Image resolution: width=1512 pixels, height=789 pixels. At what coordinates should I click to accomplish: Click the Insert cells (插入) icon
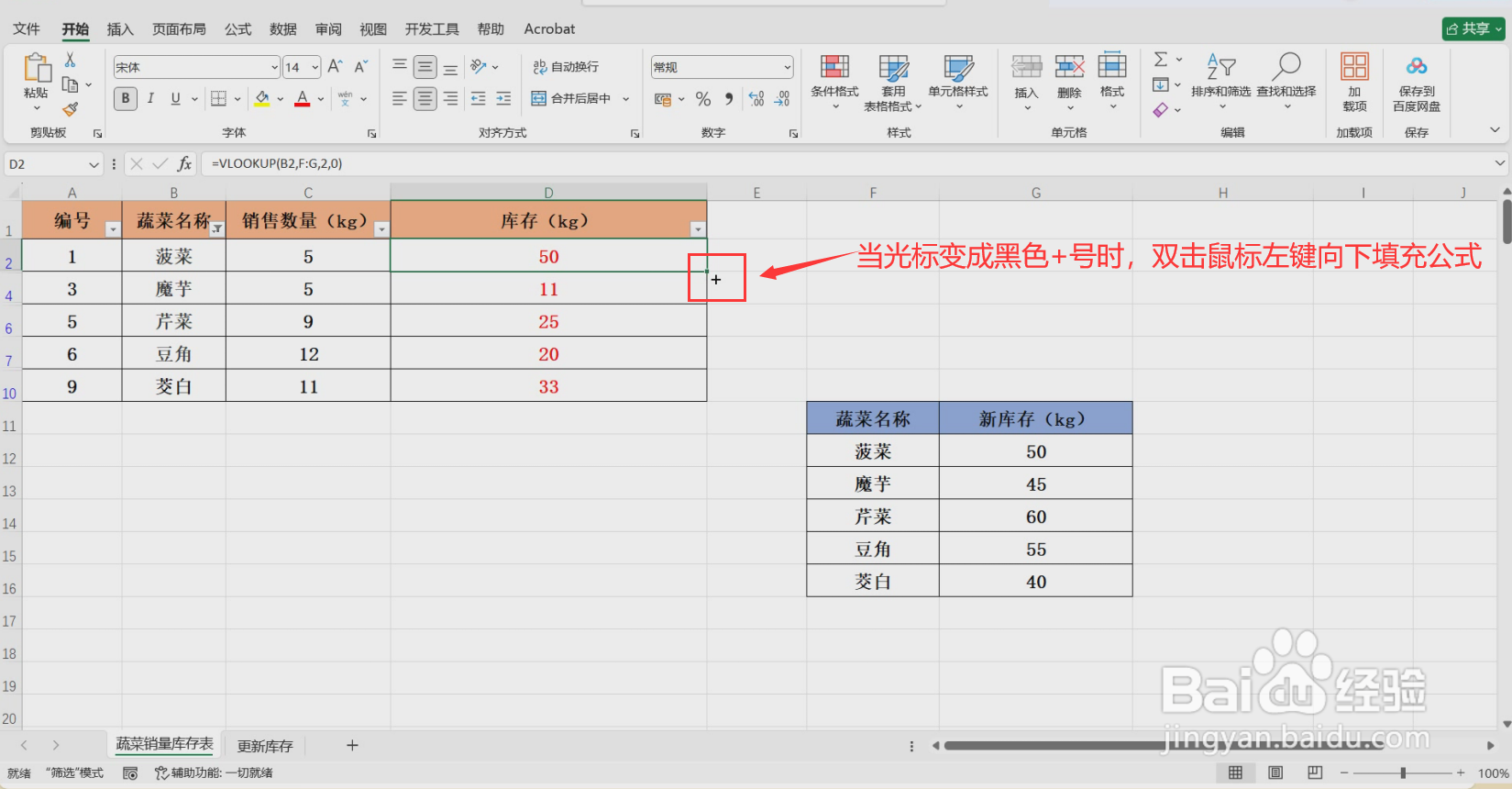pyautogui.click(x=1027, y=67)
